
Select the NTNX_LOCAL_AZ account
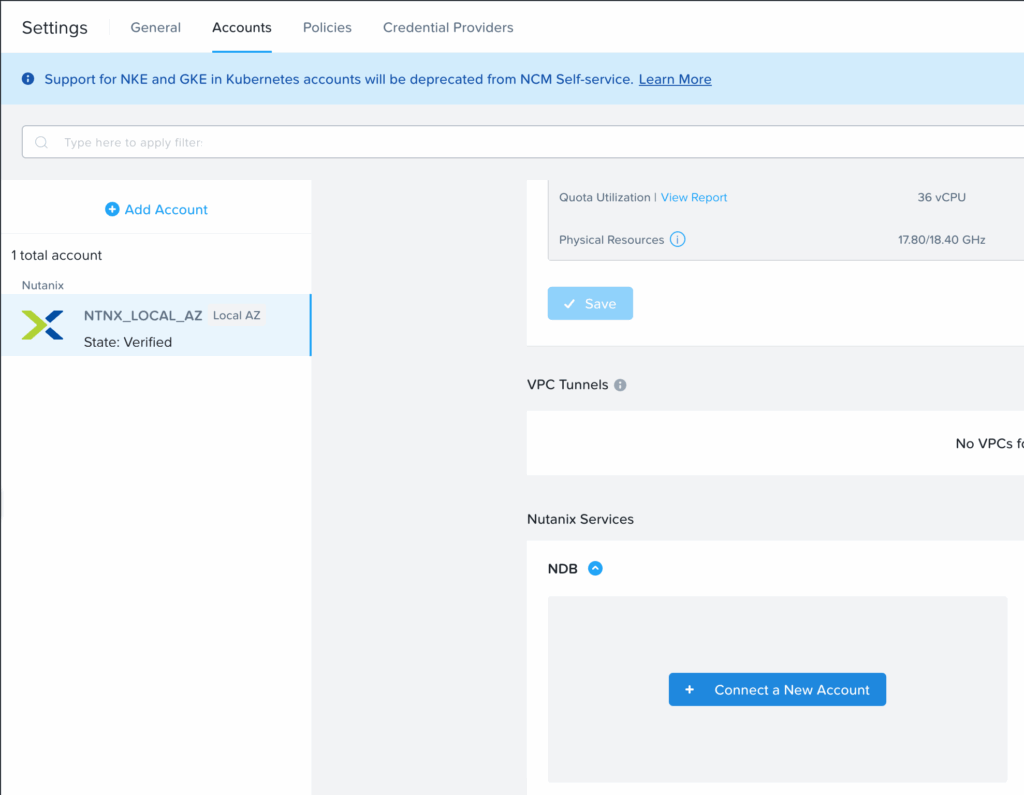tap(156, 325)
